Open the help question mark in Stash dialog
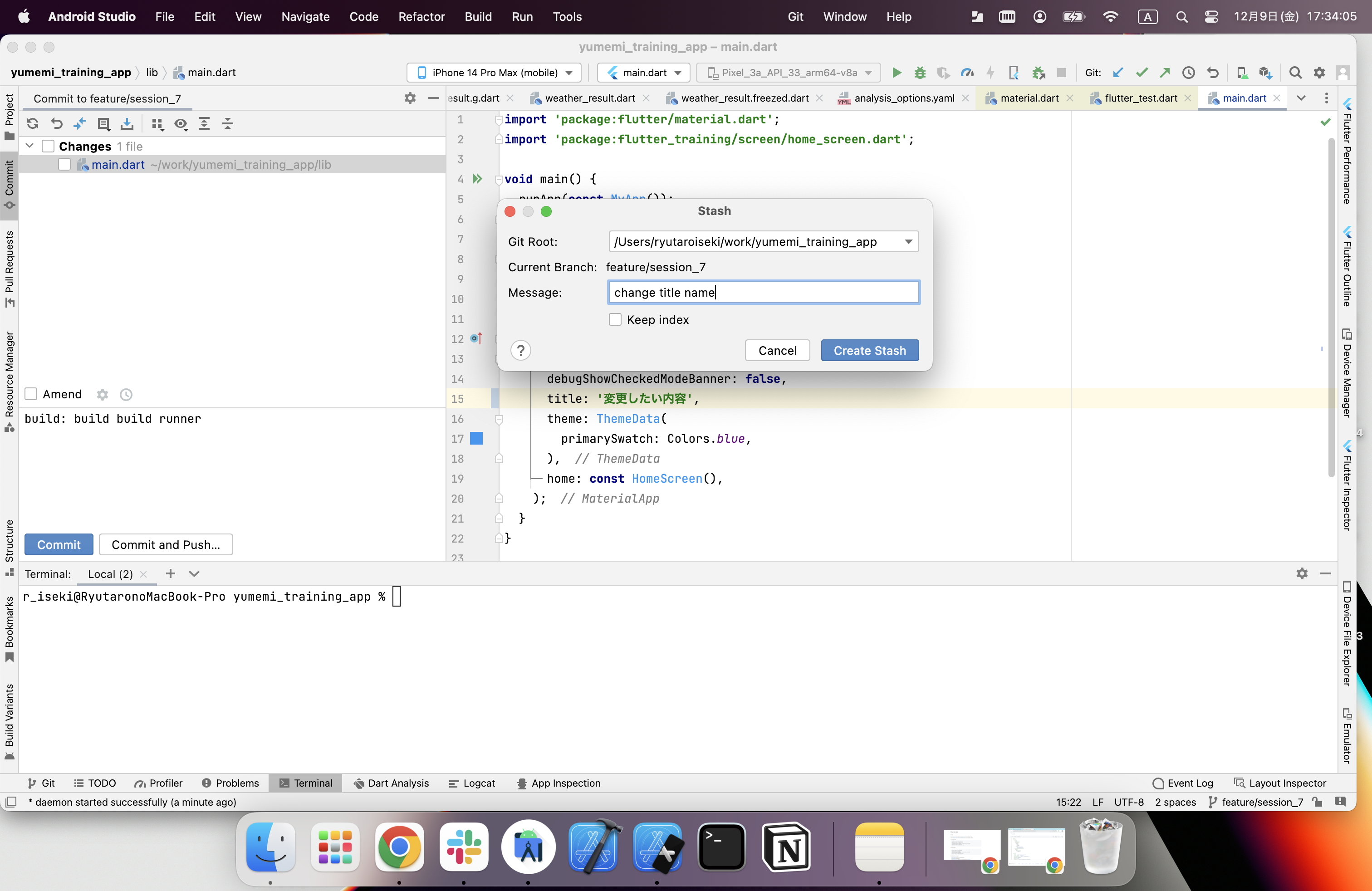 [x=520, y=350]
